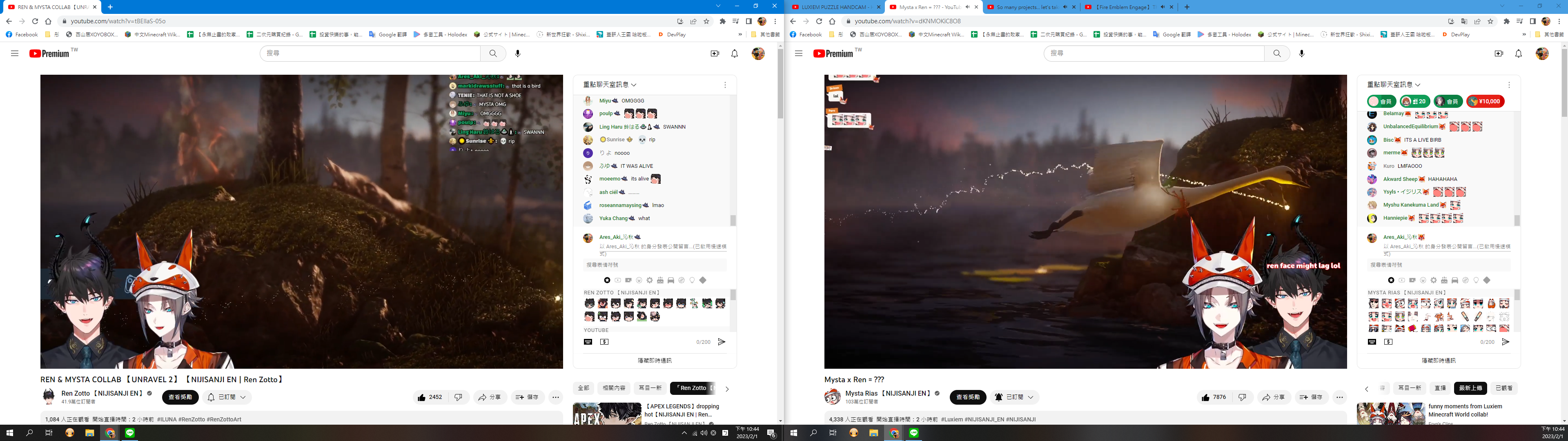Show hidden system tray icons
Image resolution: width=1568 pixels, height=441 pixels.
point(684,433)
